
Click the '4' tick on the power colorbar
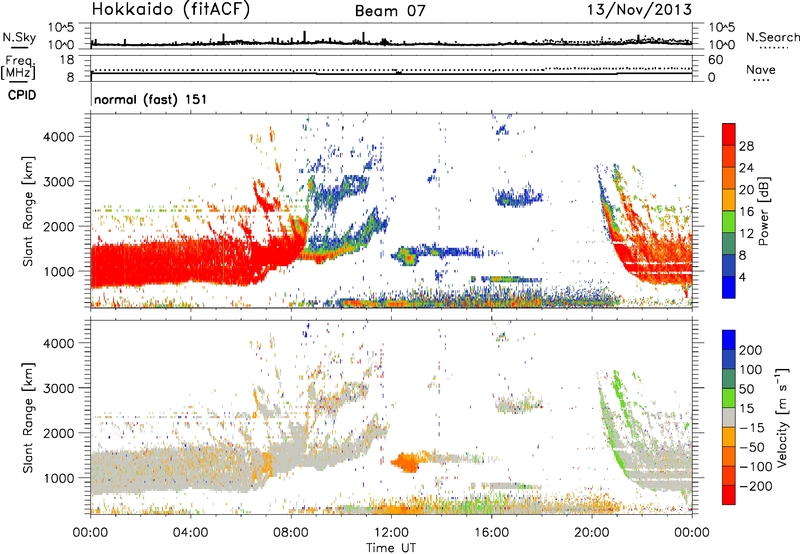(x=742, y=277)
